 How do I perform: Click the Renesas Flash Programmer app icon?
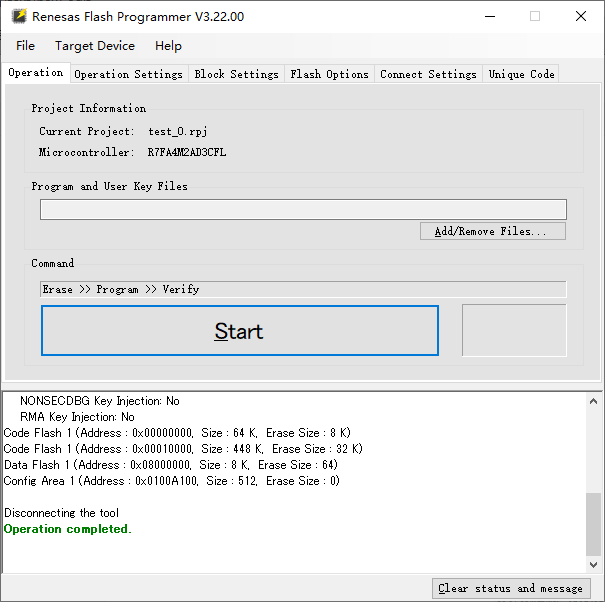pos(19,16)
